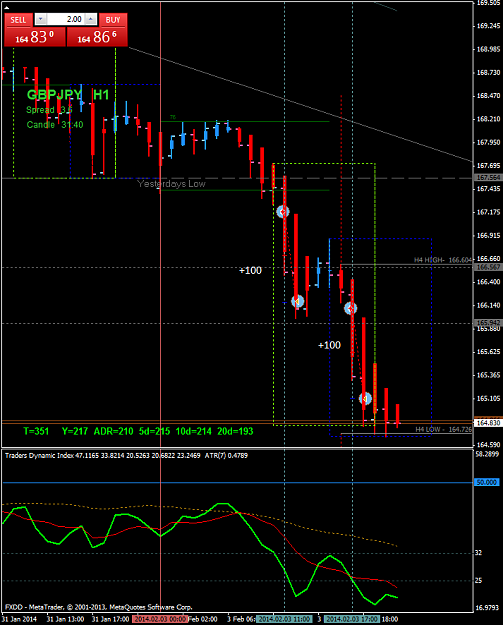Click the red 2014.02.03 00:00 time marker
The width and height of the screenshot is (503, 625).
pos(160,619)
